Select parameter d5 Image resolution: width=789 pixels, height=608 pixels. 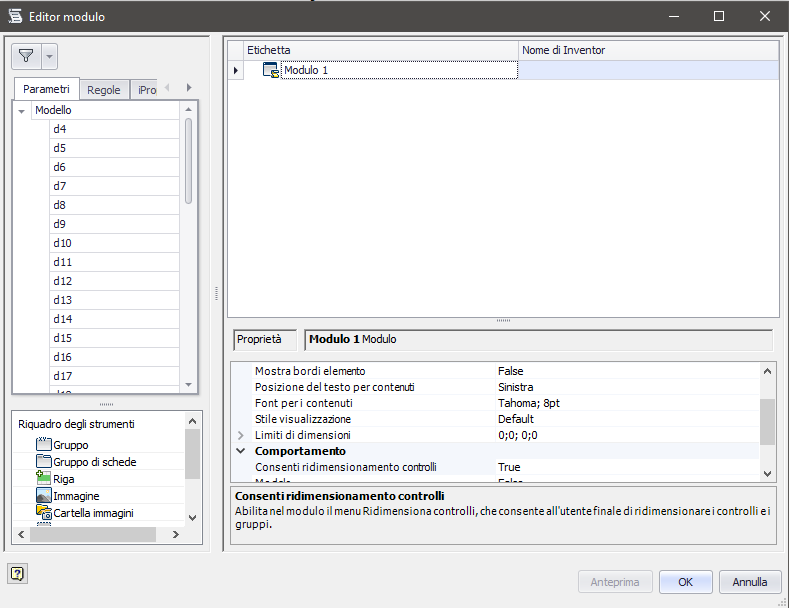[x=114, y=148]
